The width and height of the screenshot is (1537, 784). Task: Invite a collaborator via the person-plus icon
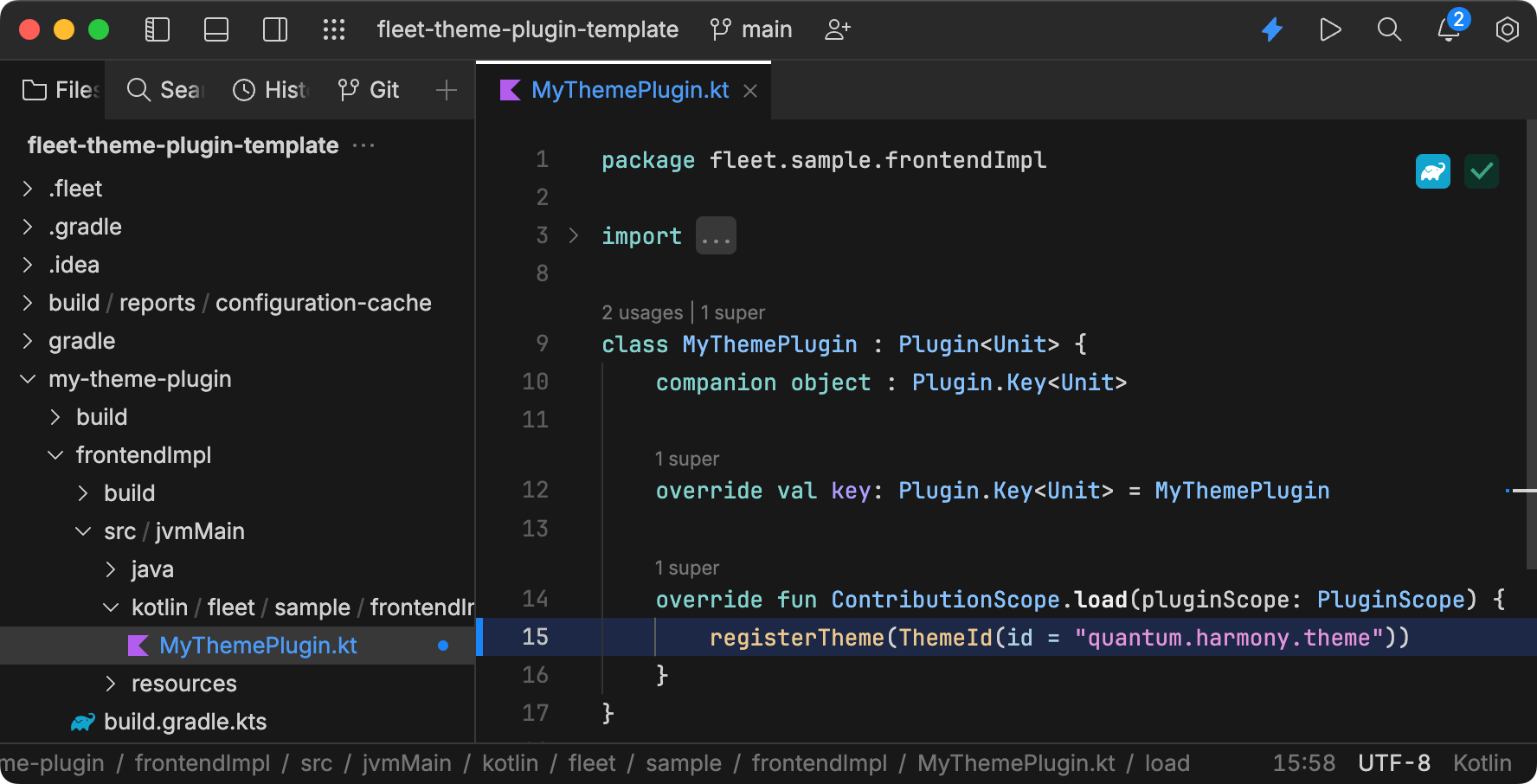click(x=836, y=29)
